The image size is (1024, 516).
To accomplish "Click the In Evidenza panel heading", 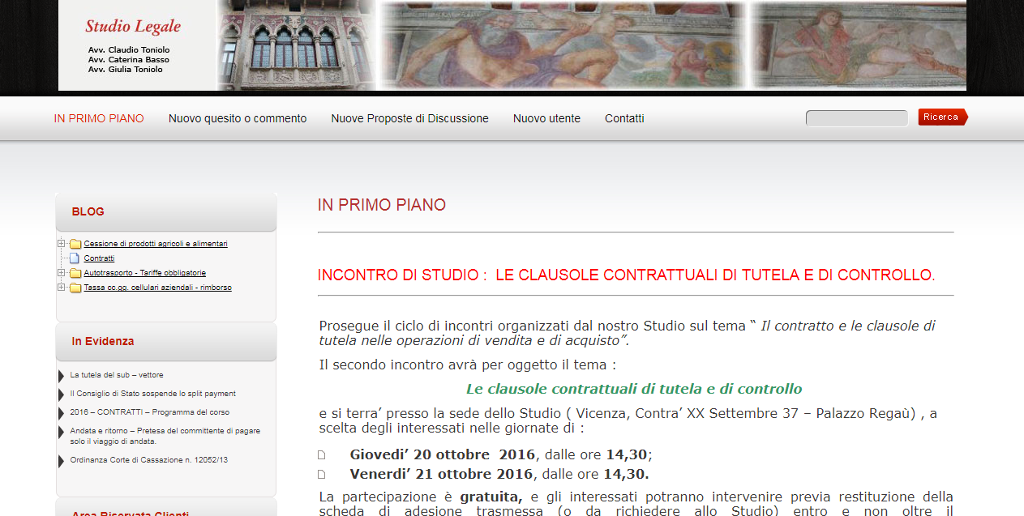I will (x=103, y=341).
